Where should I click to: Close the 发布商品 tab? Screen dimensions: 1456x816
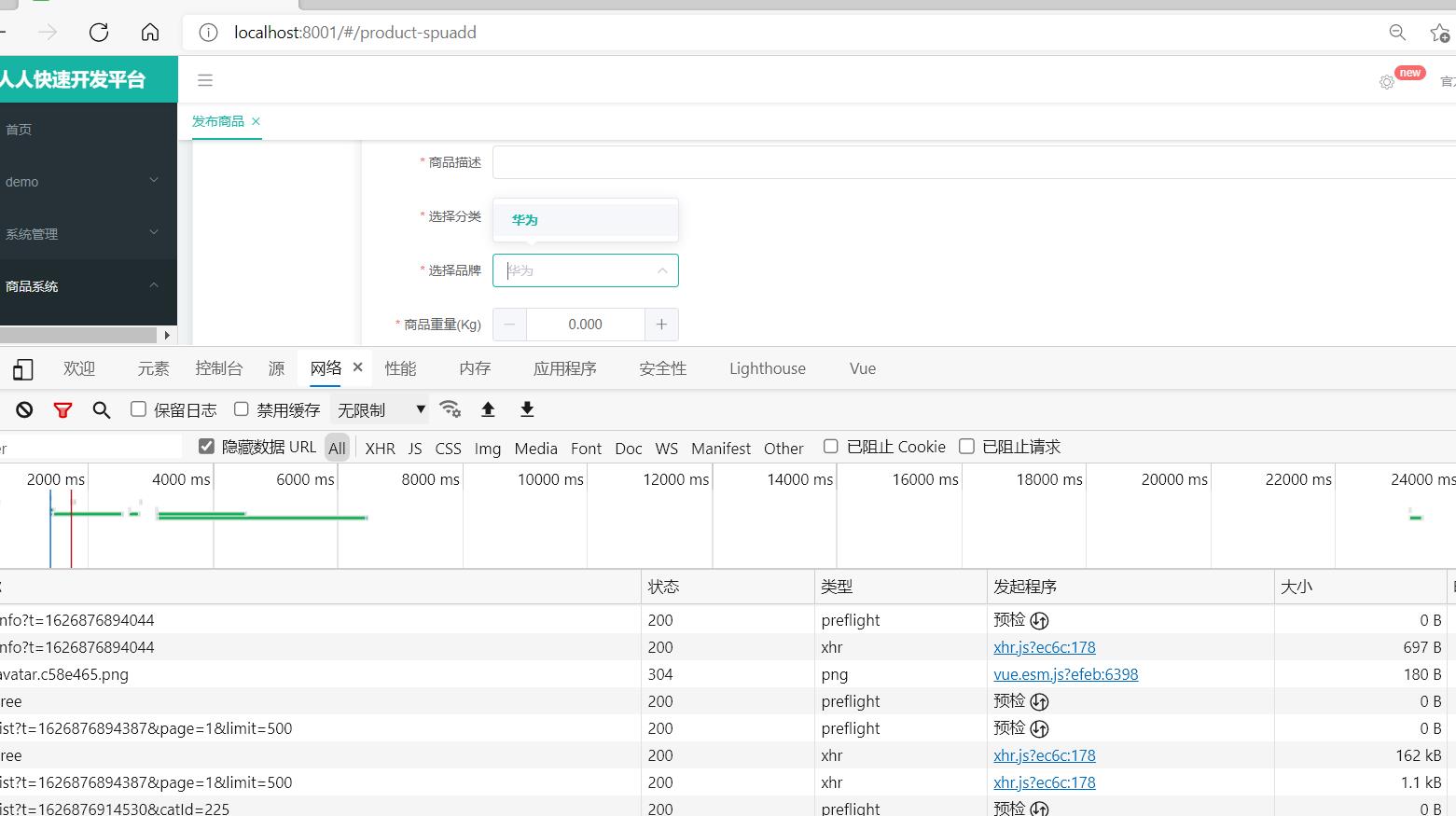tap(256, 121)
